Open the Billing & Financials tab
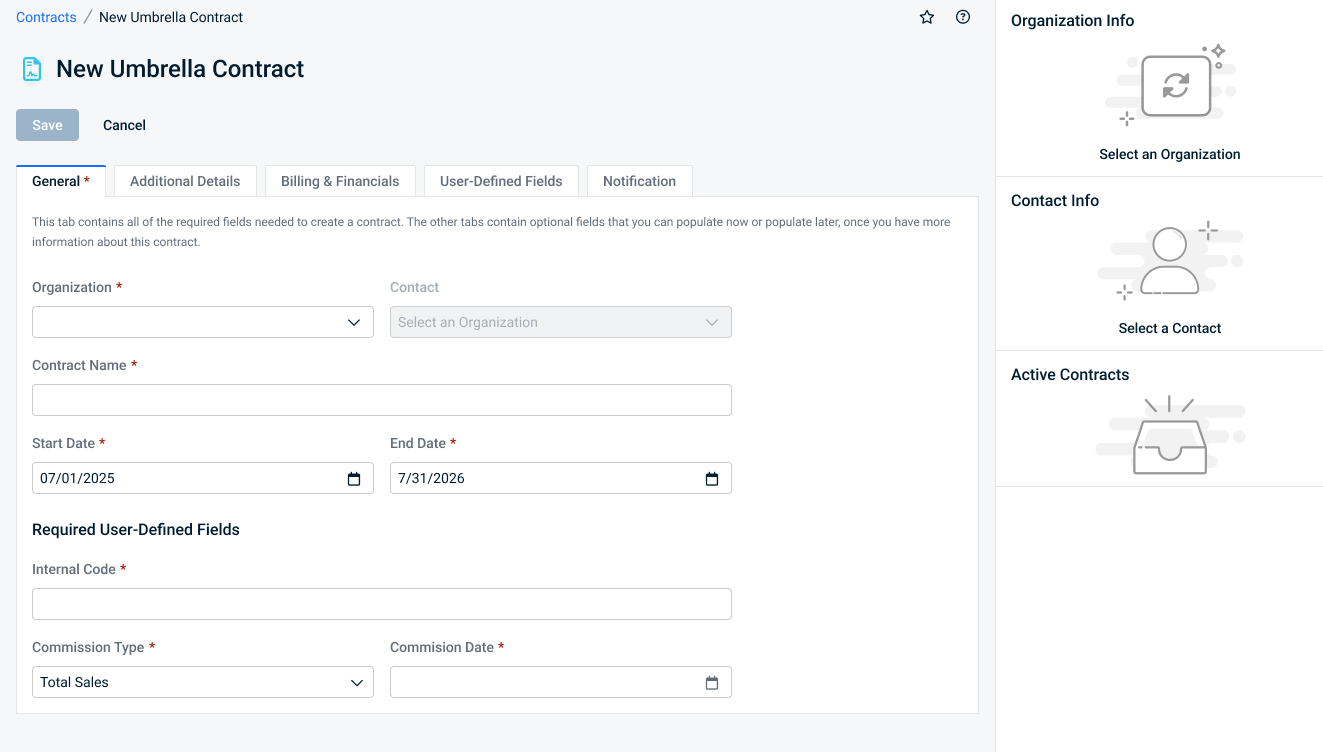The height and width of the screenshot is (752, 1323). click(x=340, y=181)
